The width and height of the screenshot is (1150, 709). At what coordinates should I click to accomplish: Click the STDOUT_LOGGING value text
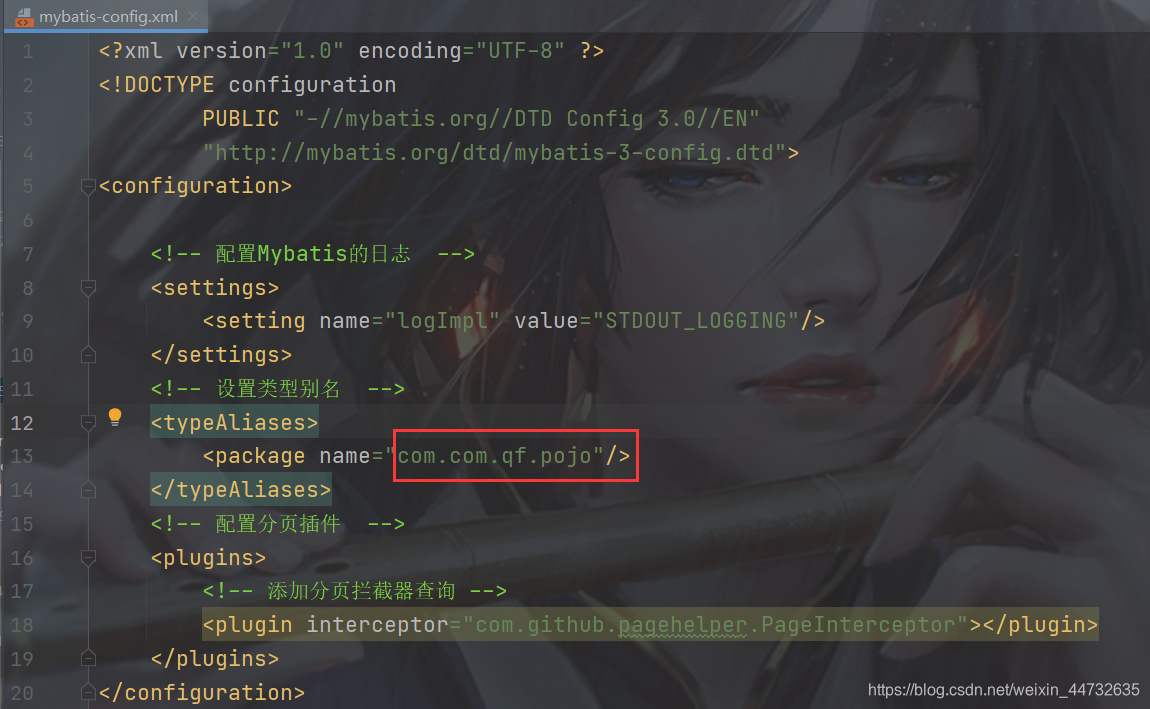[695, 320]
